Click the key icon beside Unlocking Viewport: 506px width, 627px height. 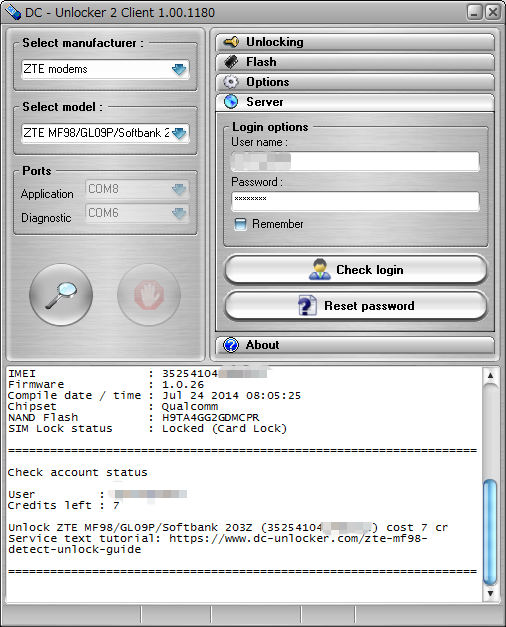231,42
